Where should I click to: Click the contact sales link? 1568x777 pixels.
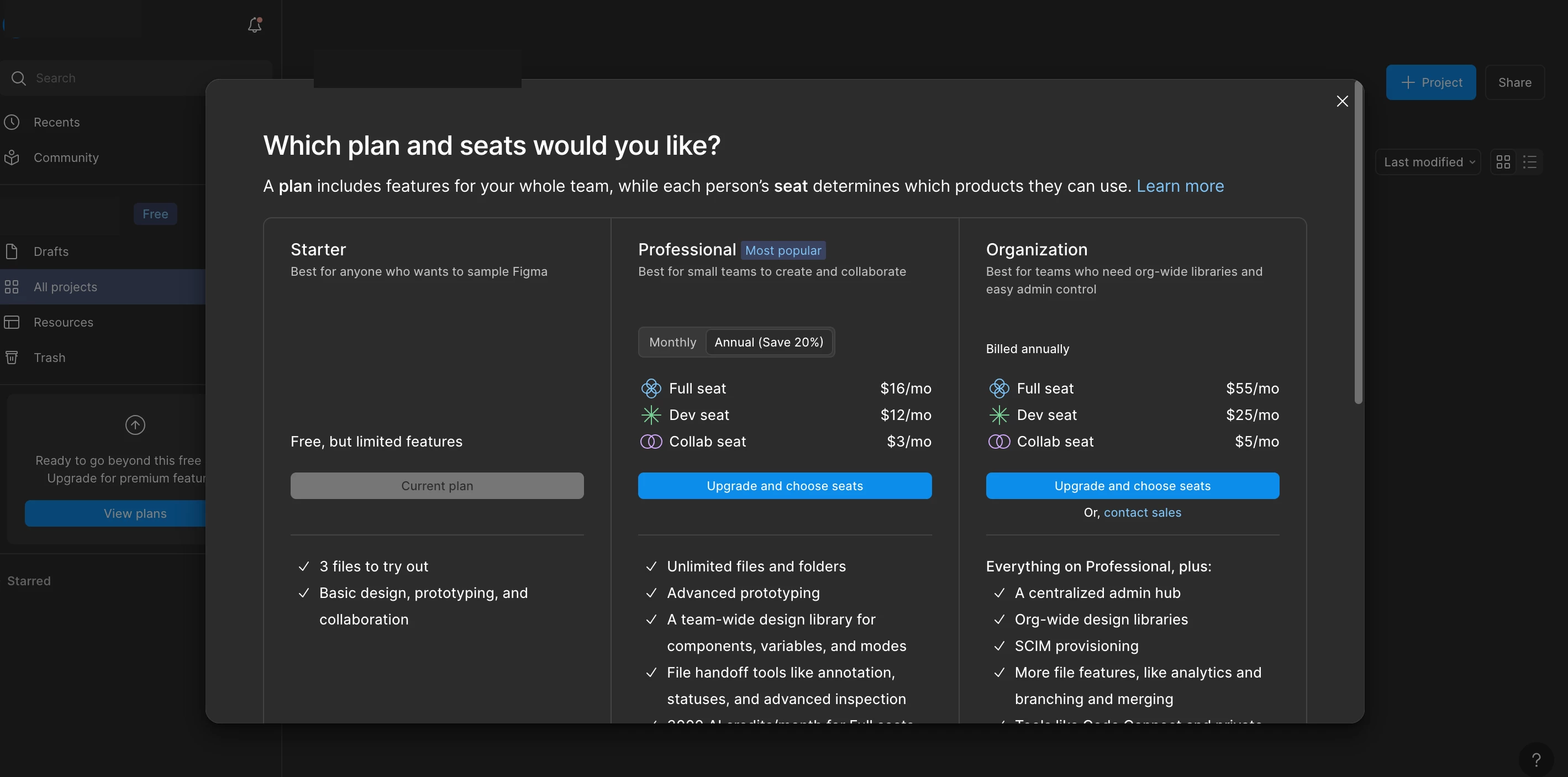click(1142, 513)
